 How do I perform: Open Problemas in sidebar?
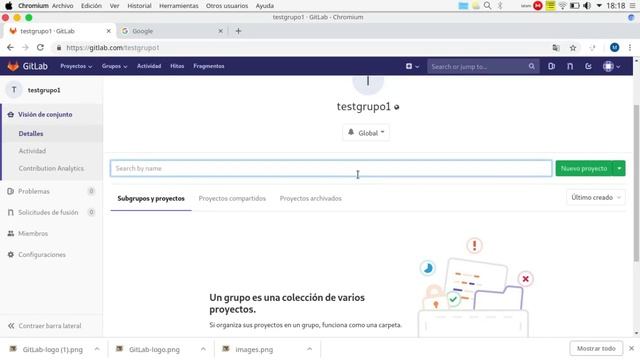(x=34, y=191)
